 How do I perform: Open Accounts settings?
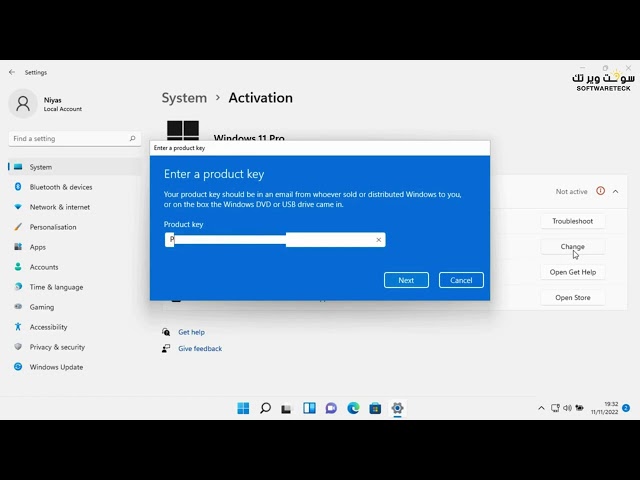coord(75,267)
